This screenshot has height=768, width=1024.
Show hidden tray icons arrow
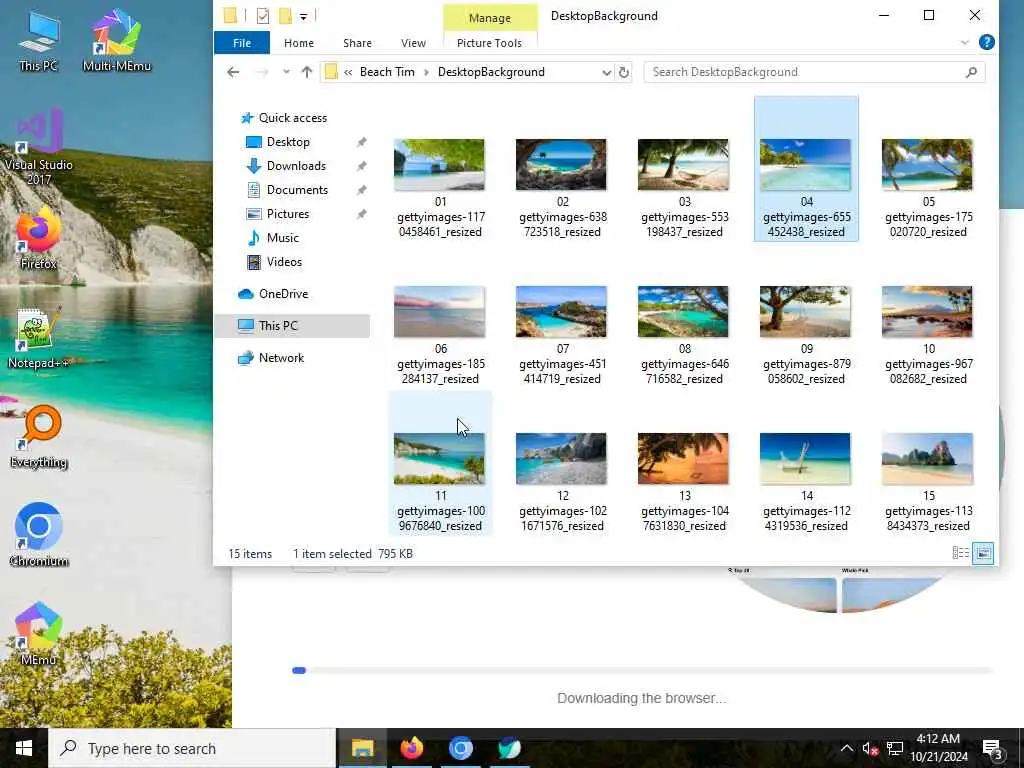tap(846, 748)
